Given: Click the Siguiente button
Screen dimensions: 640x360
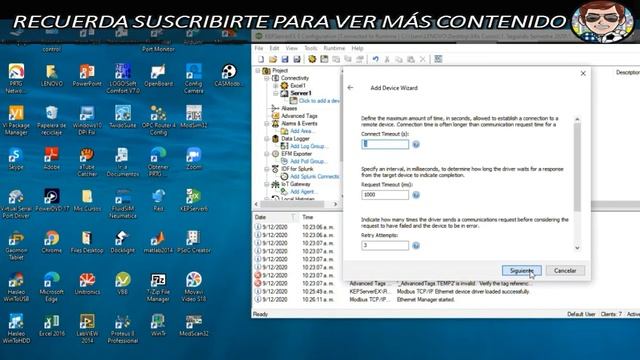Looking at the screenshot, I should coord(522,271).
